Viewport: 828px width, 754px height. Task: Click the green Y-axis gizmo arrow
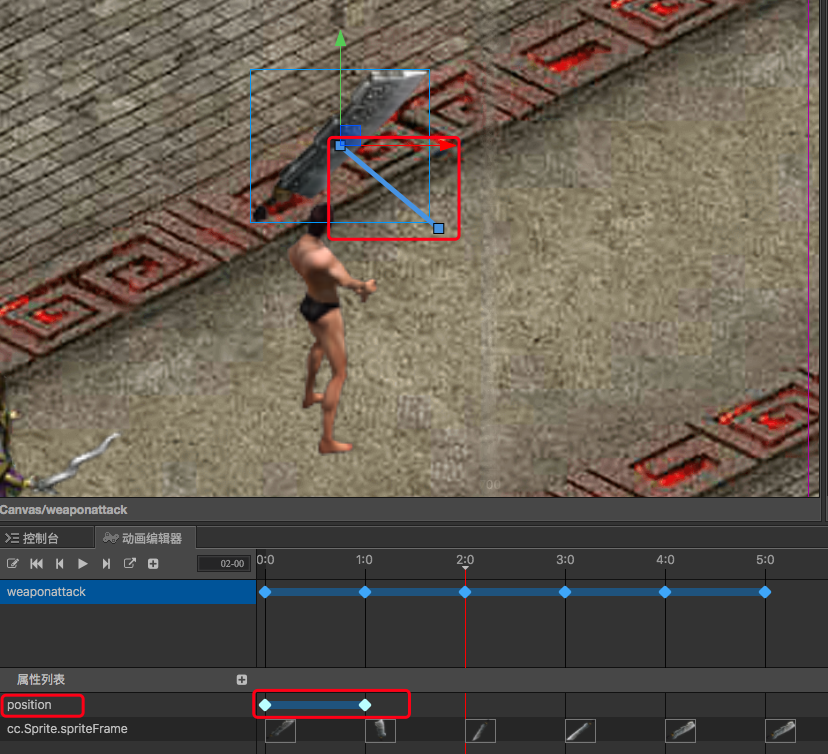pos(341,38)
